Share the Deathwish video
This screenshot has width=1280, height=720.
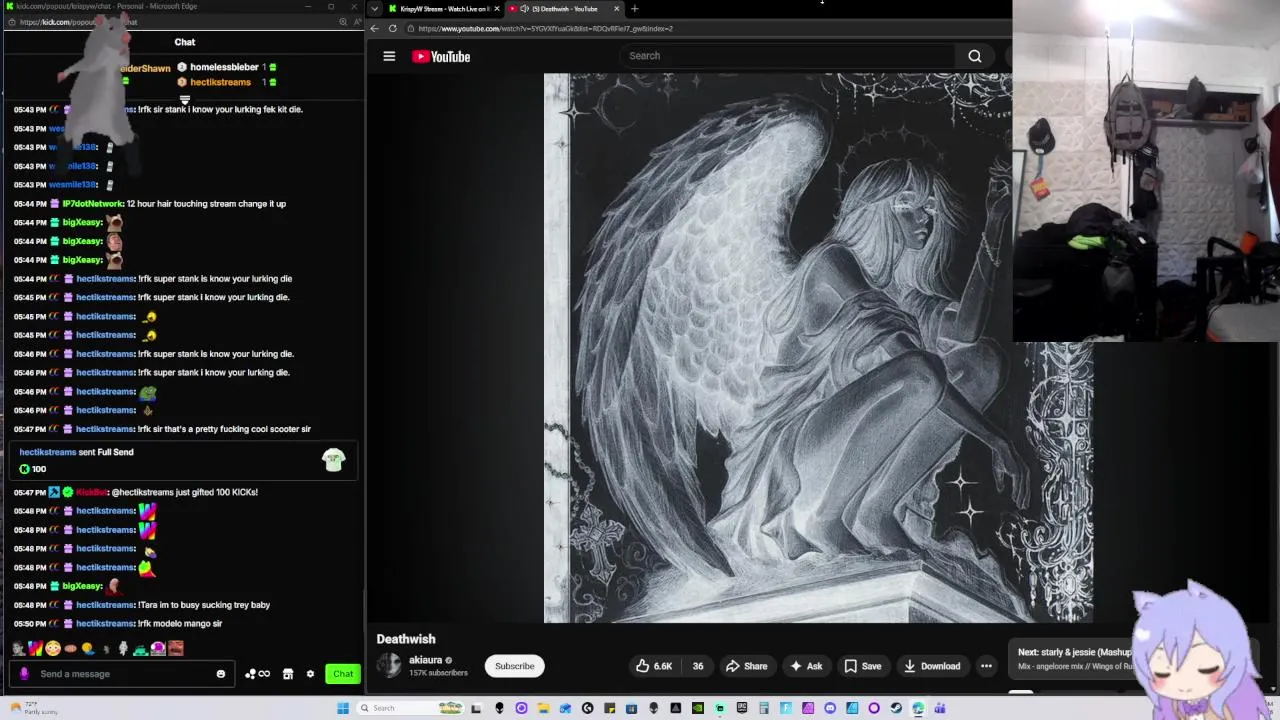pos(747,666)
